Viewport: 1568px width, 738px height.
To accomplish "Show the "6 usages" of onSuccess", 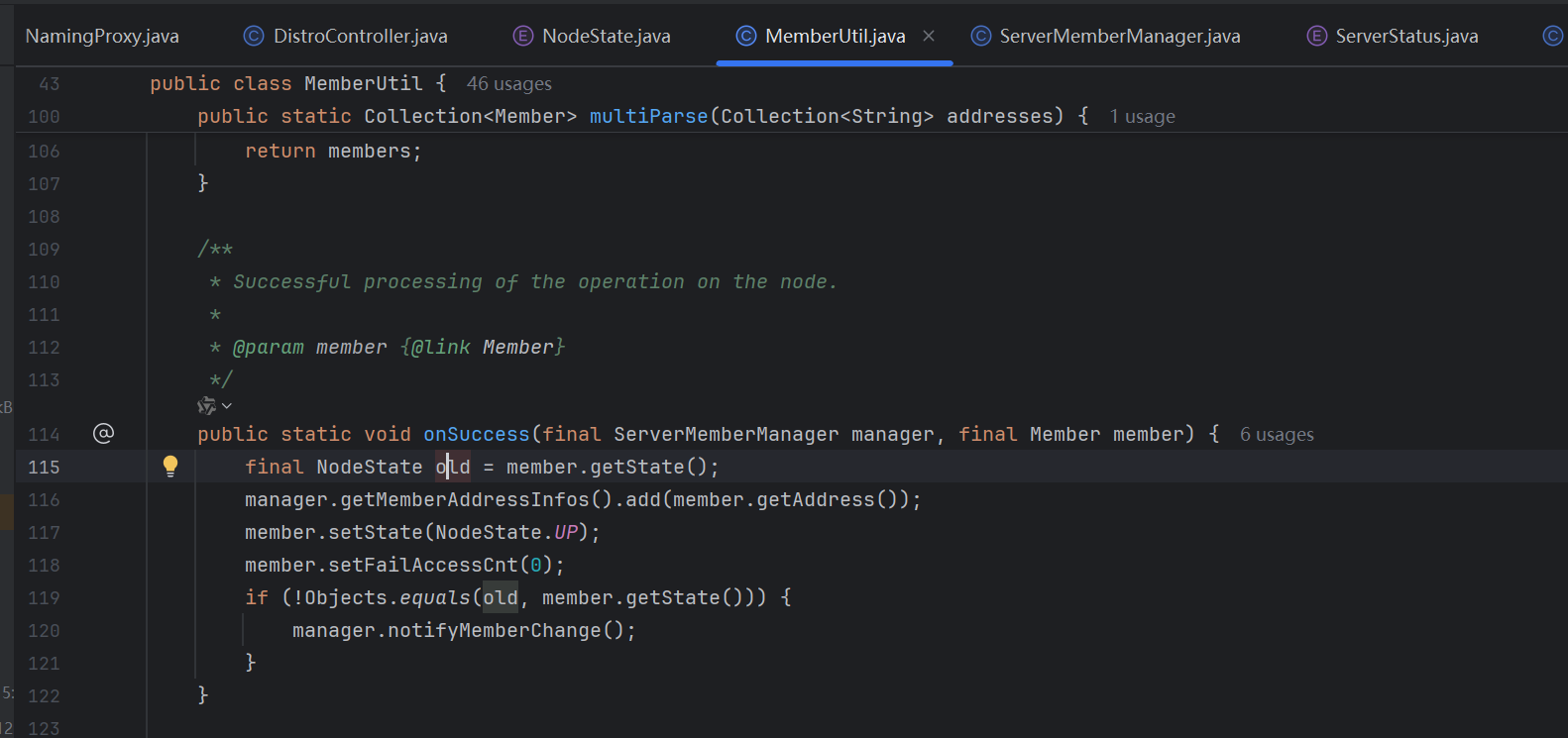I will click(x=1277, y=435).
